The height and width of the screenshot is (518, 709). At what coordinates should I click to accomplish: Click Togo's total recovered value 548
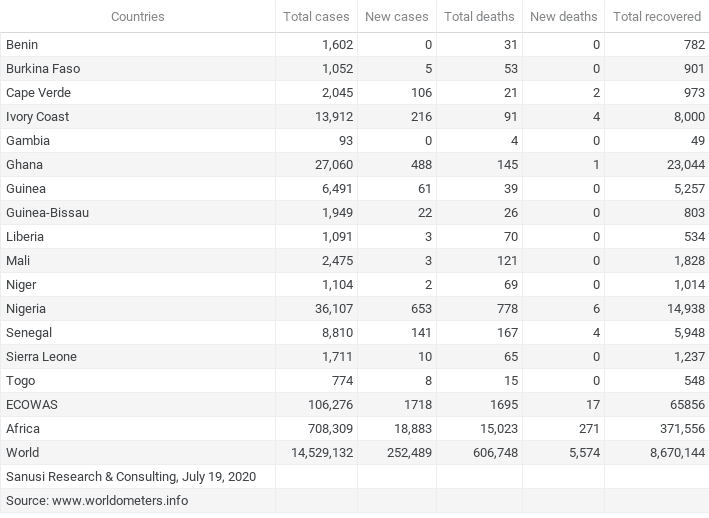point(695,381)
